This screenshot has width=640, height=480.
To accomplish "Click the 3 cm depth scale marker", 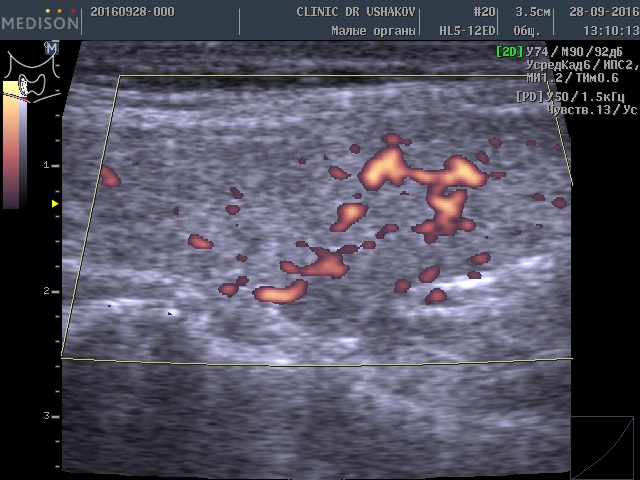I will (x=45, y=414).
